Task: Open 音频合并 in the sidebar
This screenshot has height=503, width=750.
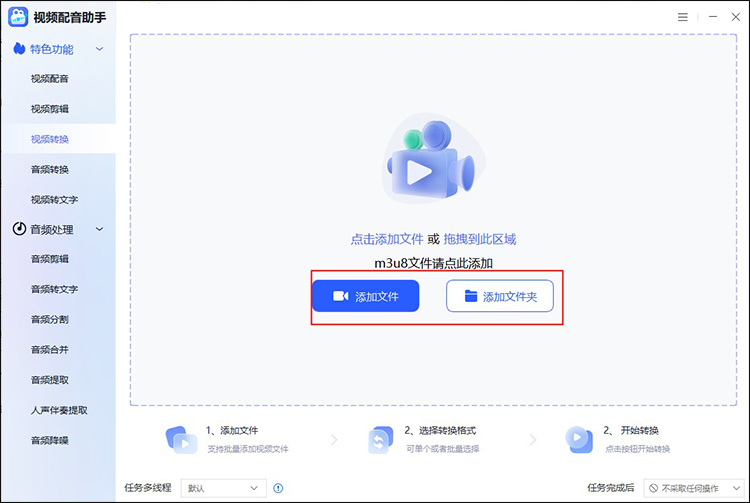Action: (x=50, y=350)
